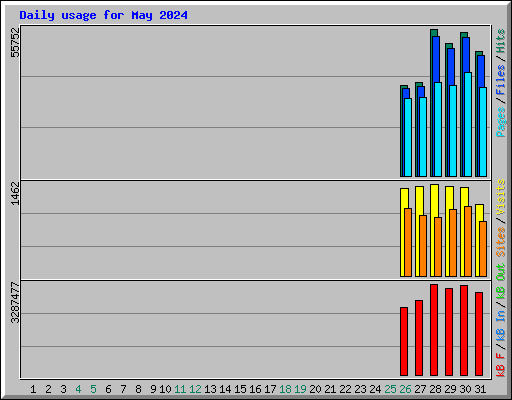Select day 2 on the x-axis

48,389
